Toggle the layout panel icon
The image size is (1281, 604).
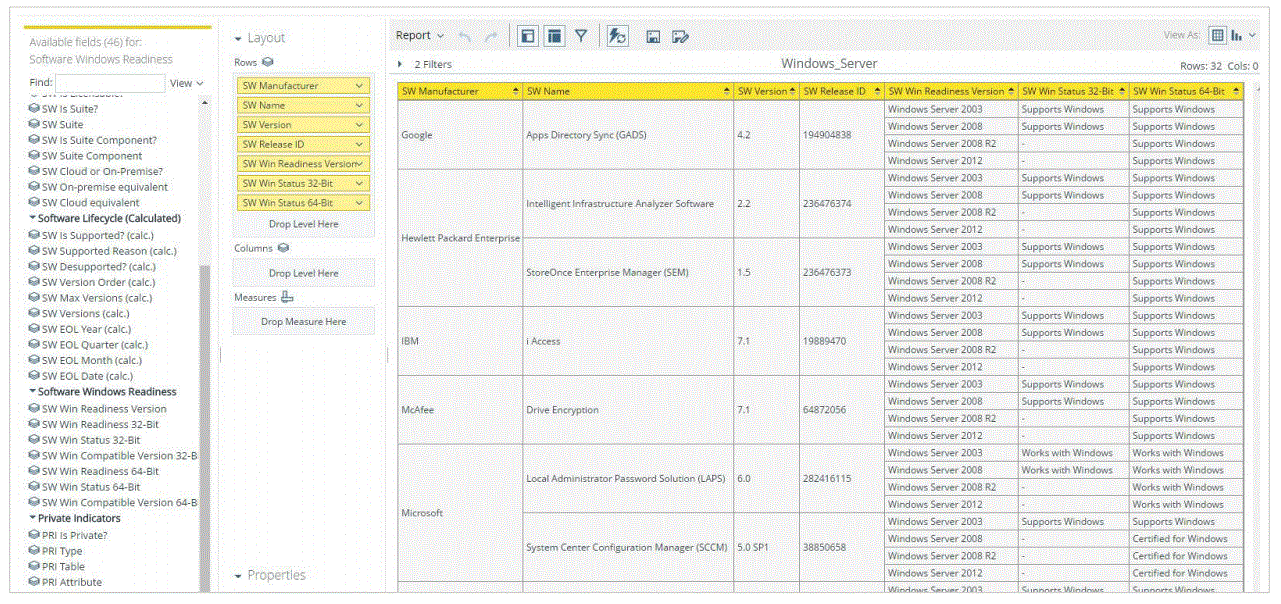pyautogui.click(x=553, y=36)
